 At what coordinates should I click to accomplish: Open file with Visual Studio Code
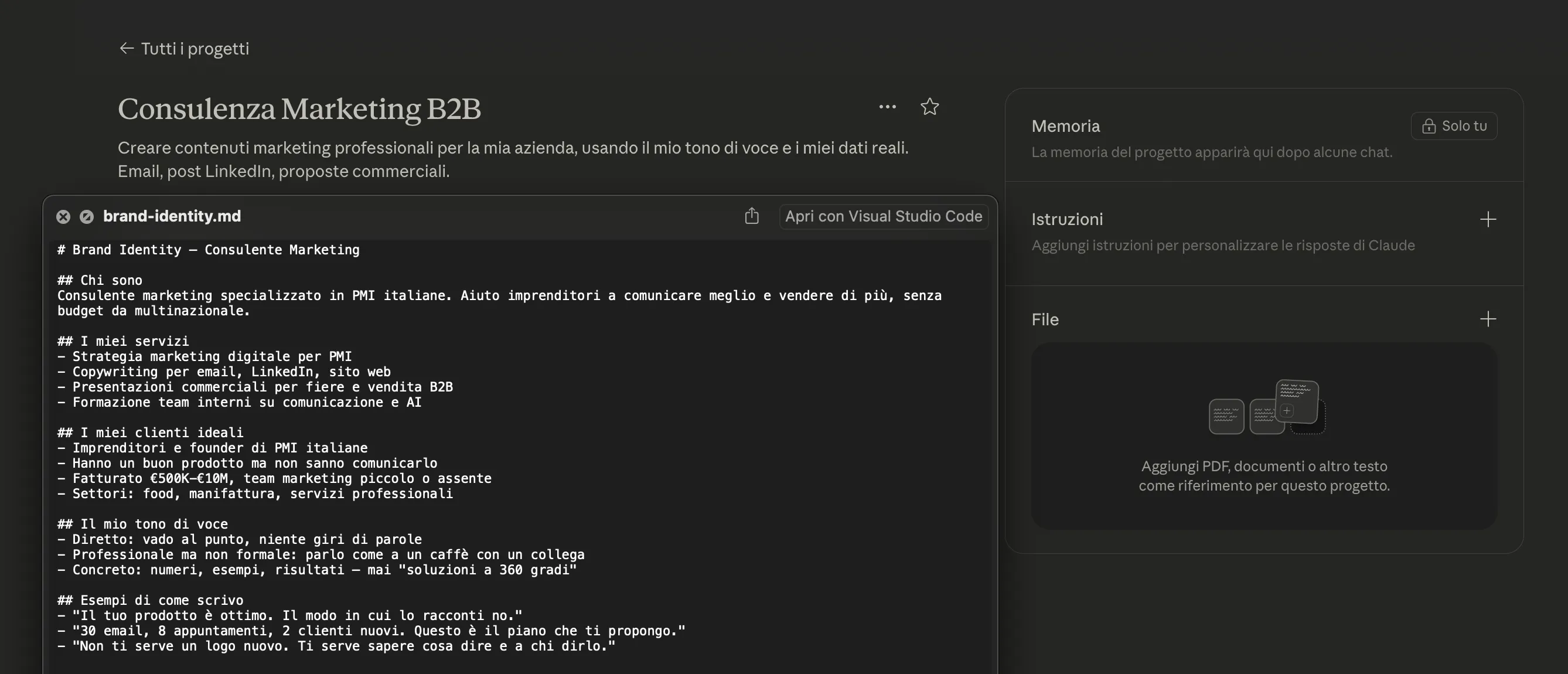click(883, 216)
